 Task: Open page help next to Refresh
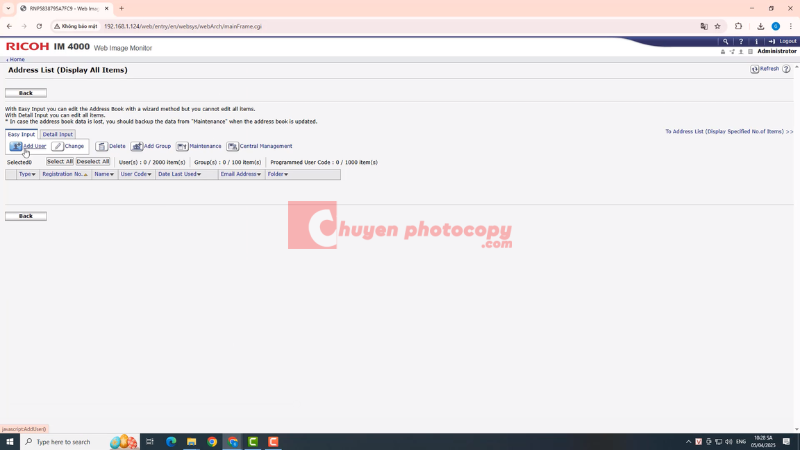(x=786, y=69)
